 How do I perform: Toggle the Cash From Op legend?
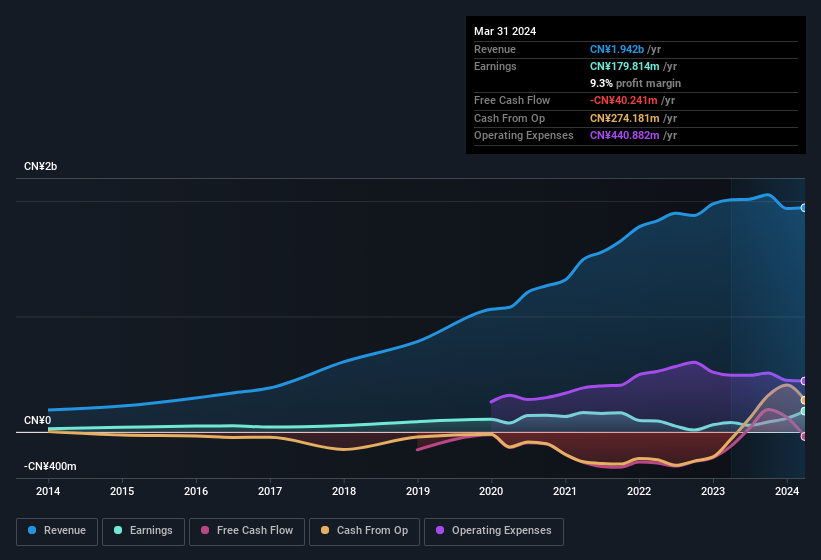(364, 531)
